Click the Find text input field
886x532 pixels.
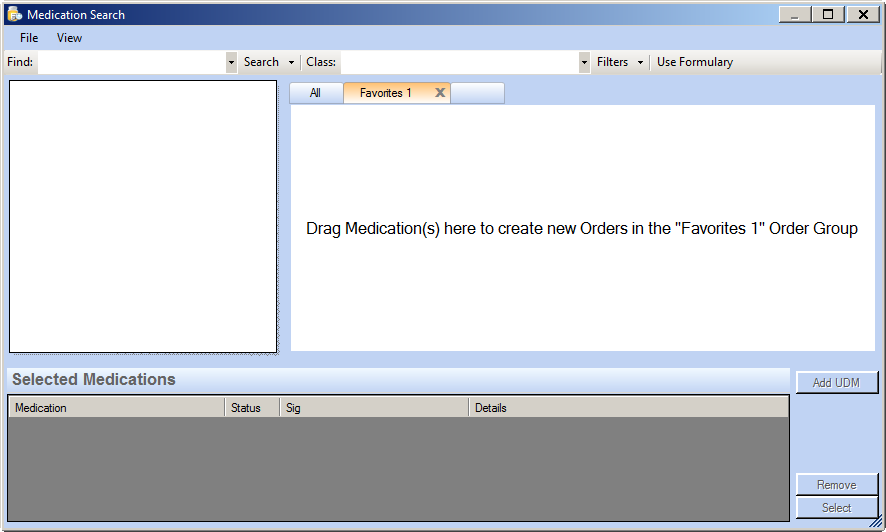click(x=132, y=62)
